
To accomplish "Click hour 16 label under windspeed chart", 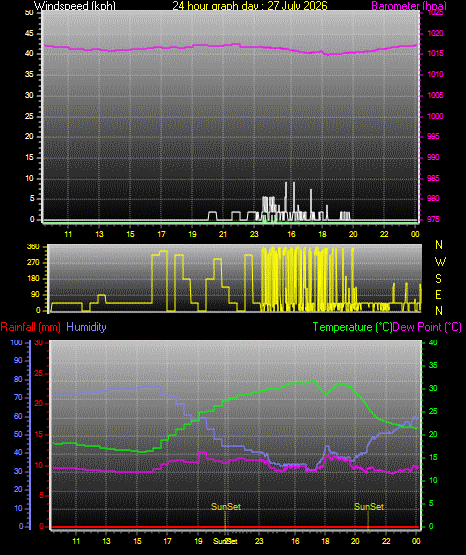I will [291, 234].
